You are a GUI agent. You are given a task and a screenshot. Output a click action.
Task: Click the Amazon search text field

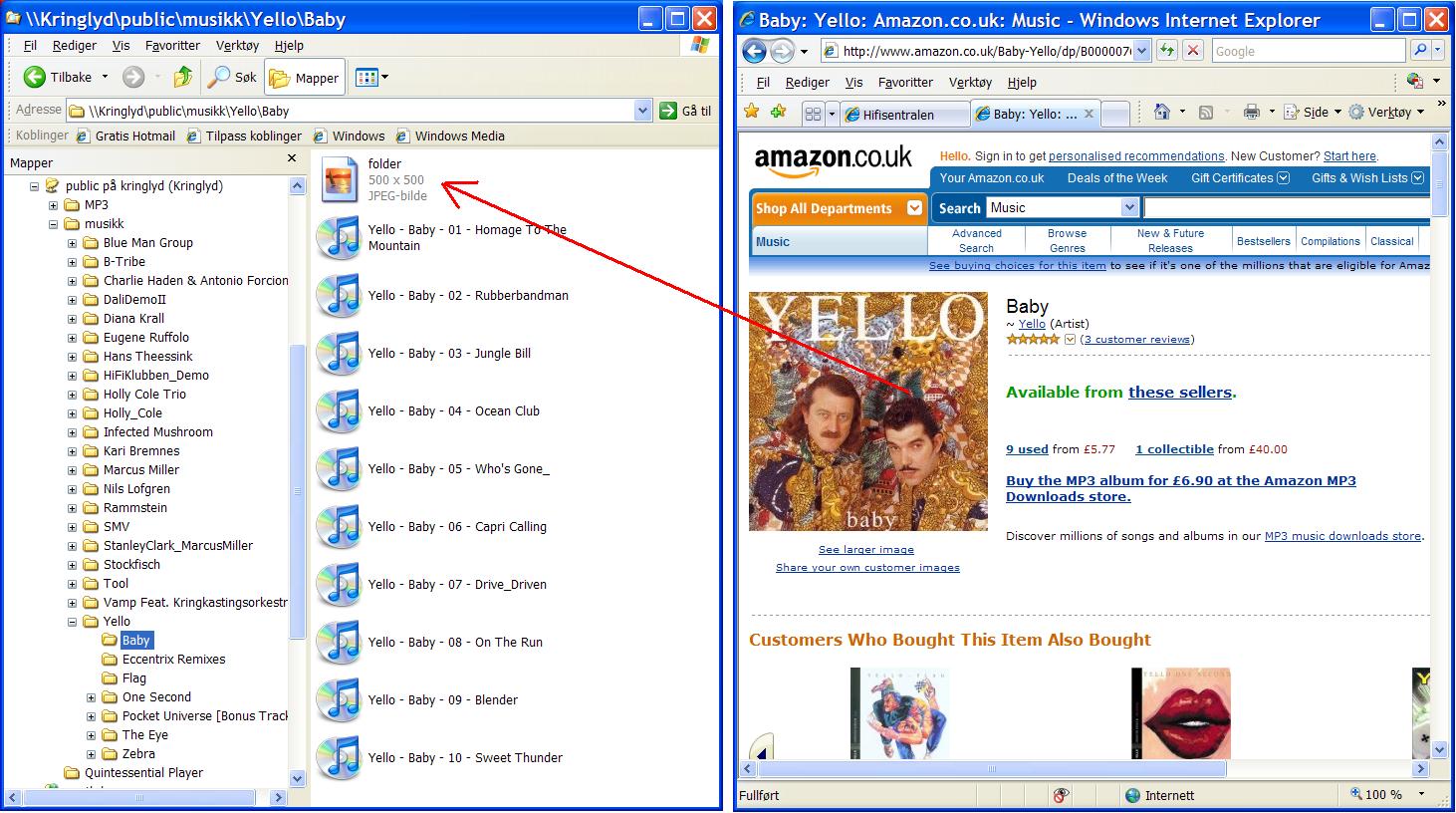[x=1287, y=207]
